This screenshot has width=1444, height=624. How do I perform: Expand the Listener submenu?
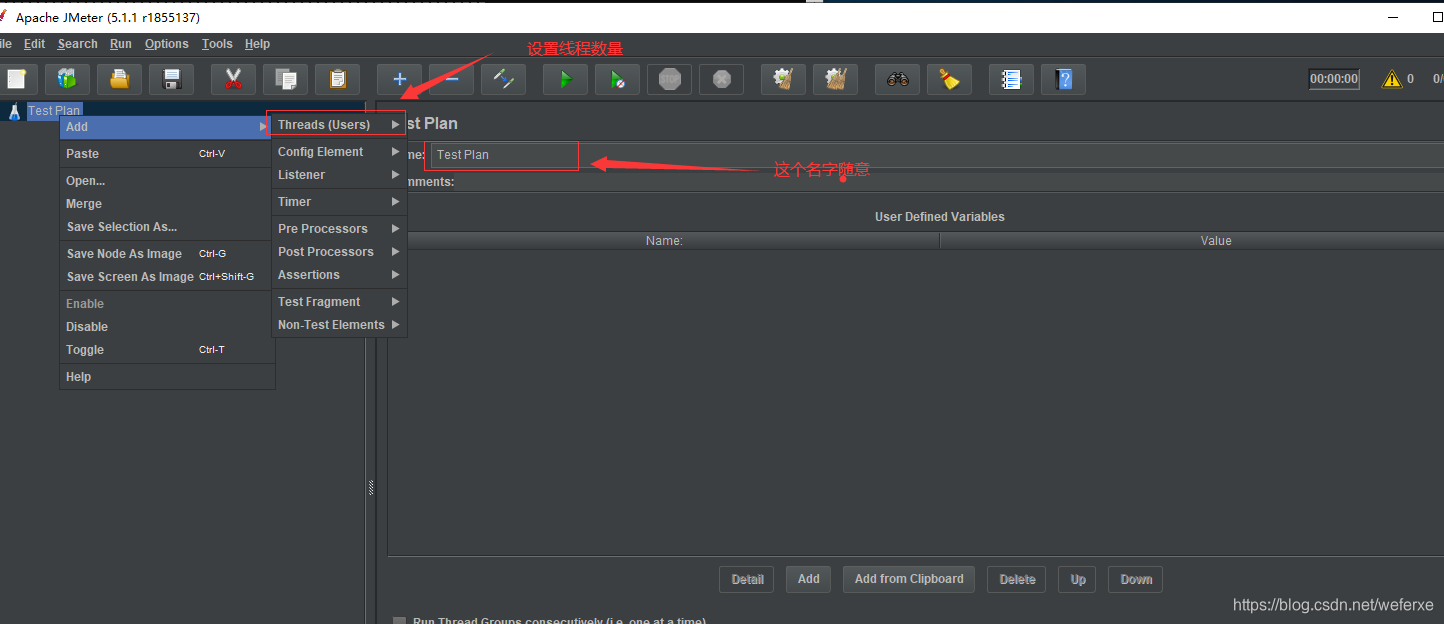coord(339,175)
